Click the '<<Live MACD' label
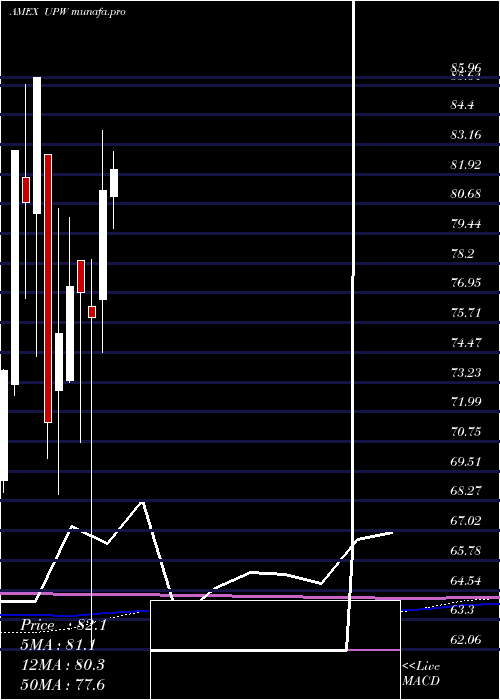500x700 pixels. pyautogui.click(x=421, y=673)
